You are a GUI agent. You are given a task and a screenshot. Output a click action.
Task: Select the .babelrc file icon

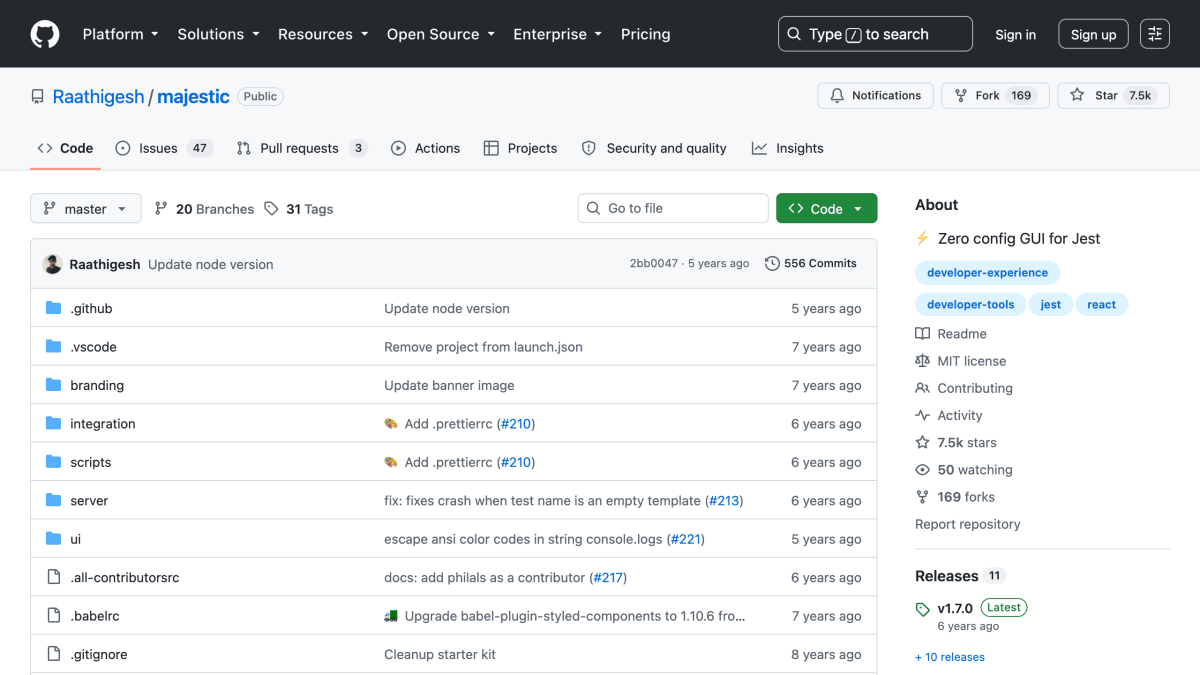click(x=54, y=616)
